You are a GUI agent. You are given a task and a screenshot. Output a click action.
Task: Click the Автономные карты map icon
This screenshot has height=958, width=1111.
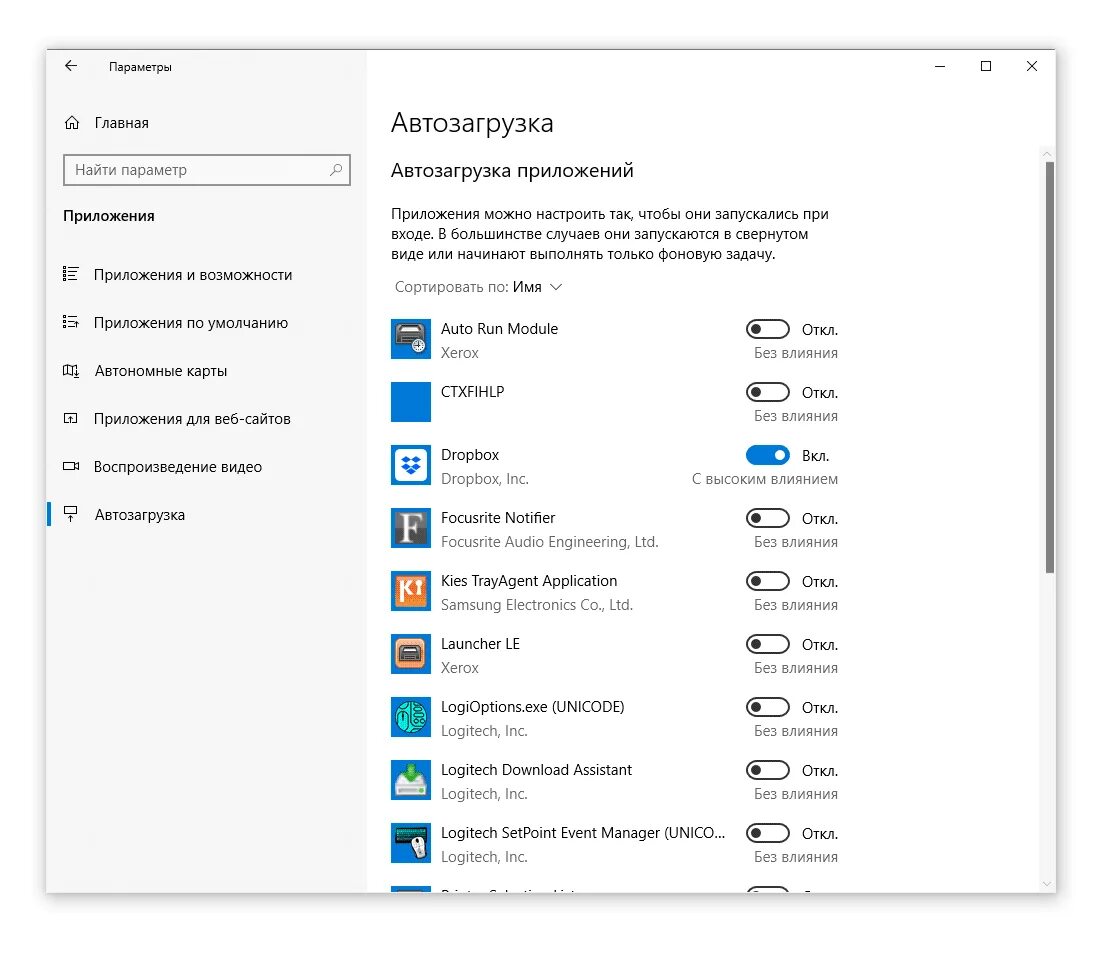[x=70, y=371]
